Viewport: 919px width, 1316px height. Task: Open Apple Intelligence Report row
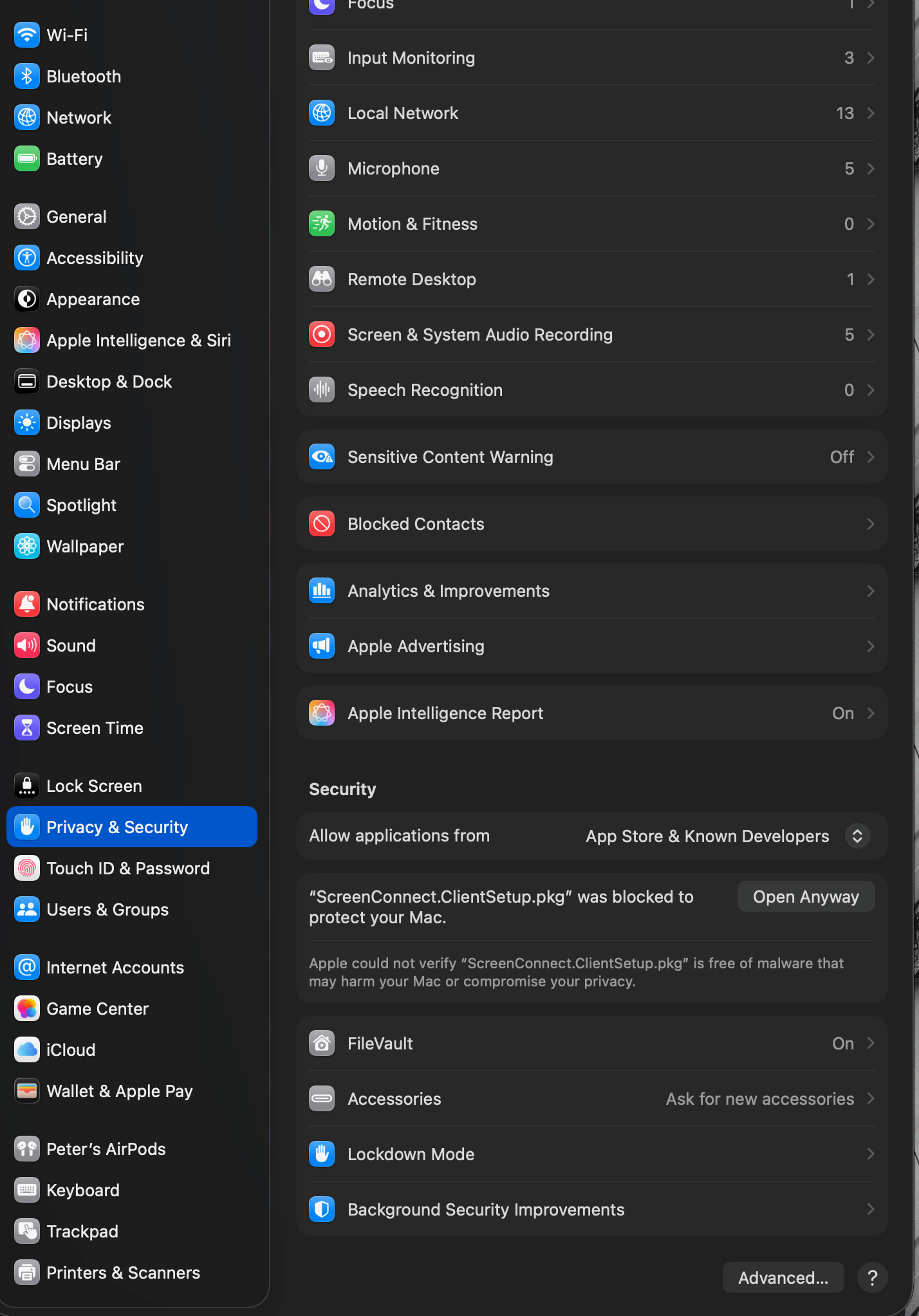[x=592, y=713]
